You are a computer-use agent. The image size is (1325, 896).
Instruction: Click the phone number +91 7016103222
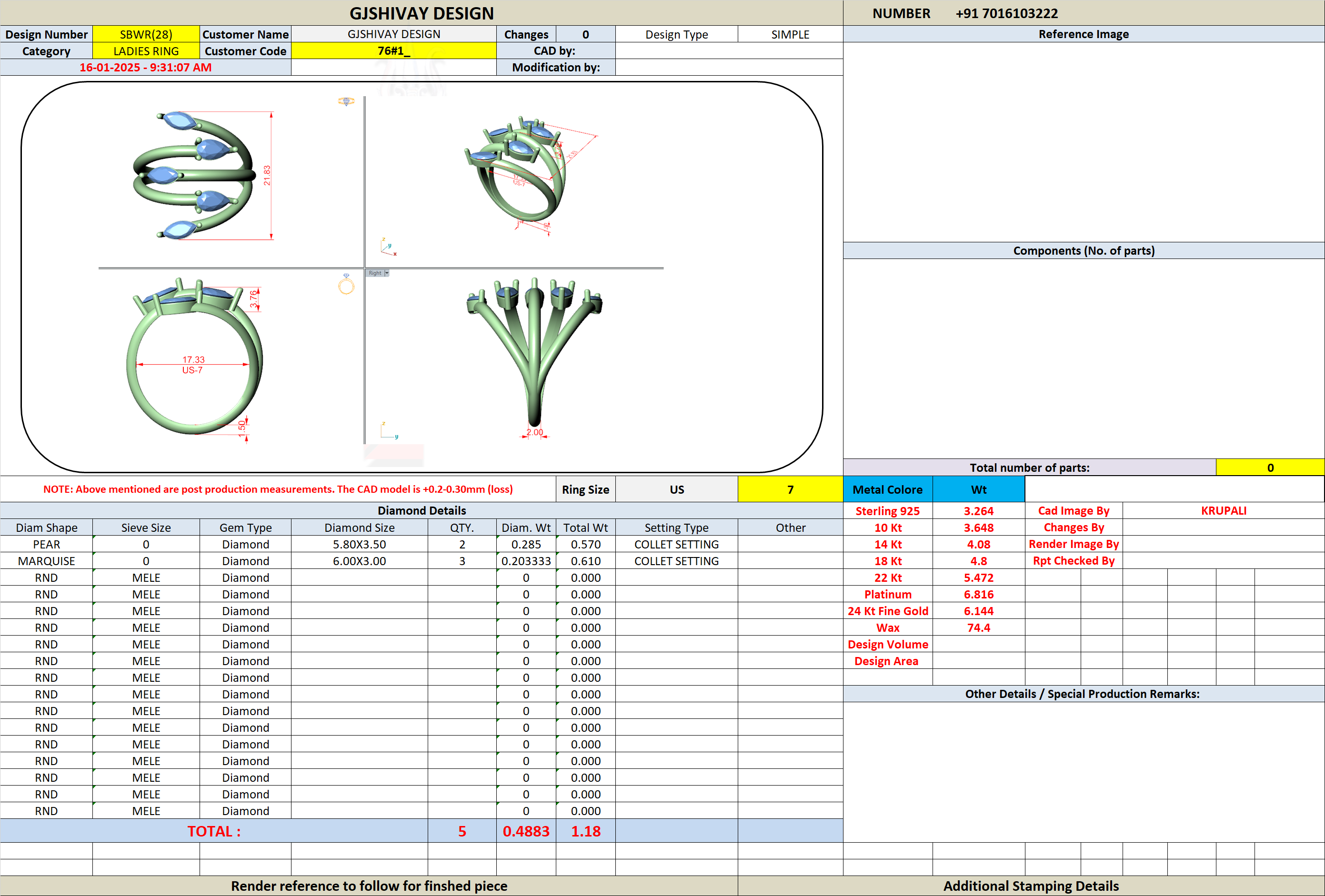(1006, 13)
